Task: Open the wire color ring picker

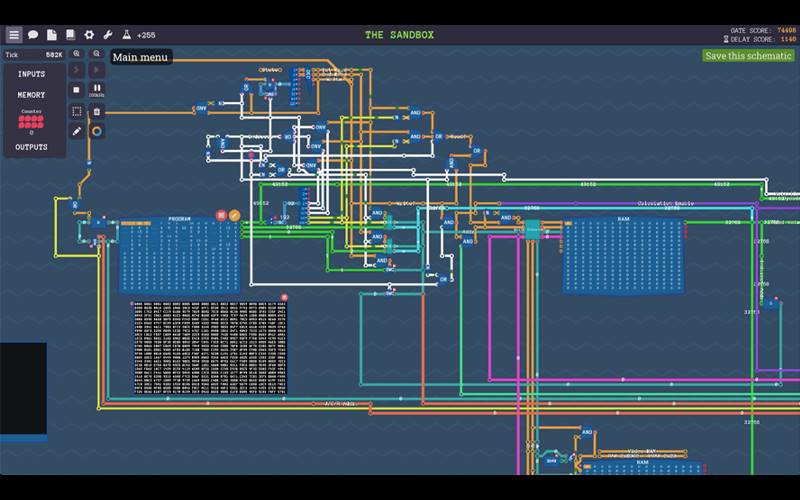Action: click(x=97, y=131)
